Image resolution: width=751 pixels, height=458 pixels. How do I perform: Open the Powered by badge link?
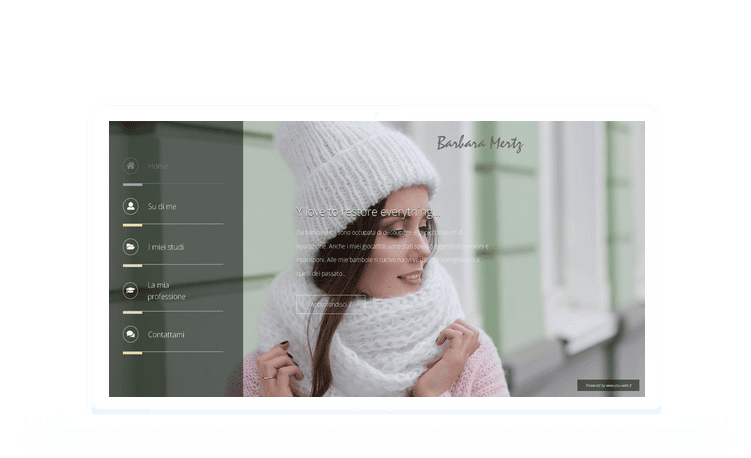[x=608, y=385]
